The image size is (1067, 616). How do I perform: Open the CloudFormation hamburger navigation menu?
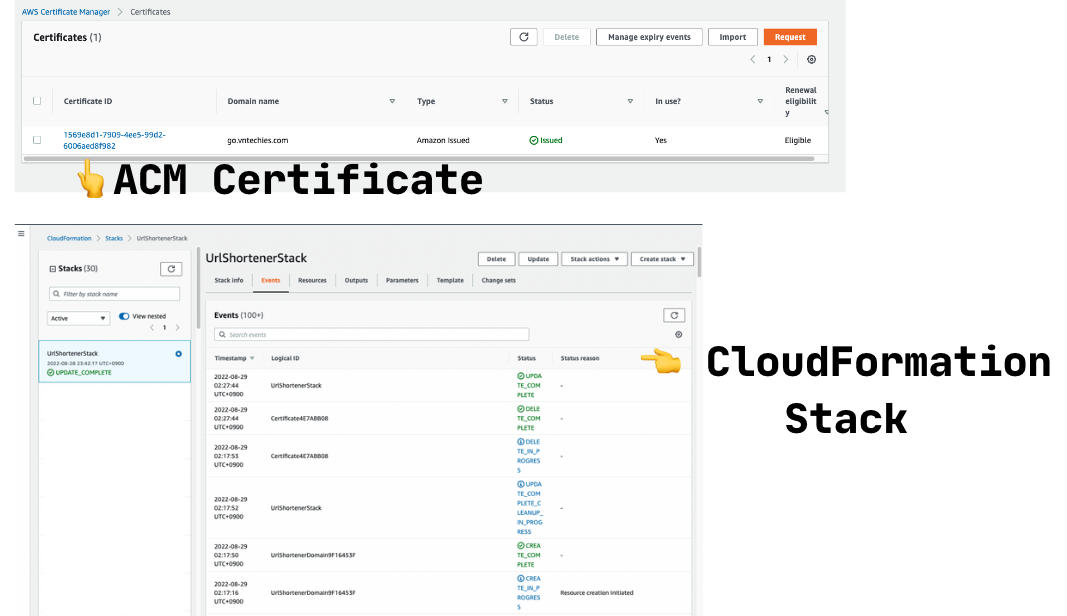[21, 233]
